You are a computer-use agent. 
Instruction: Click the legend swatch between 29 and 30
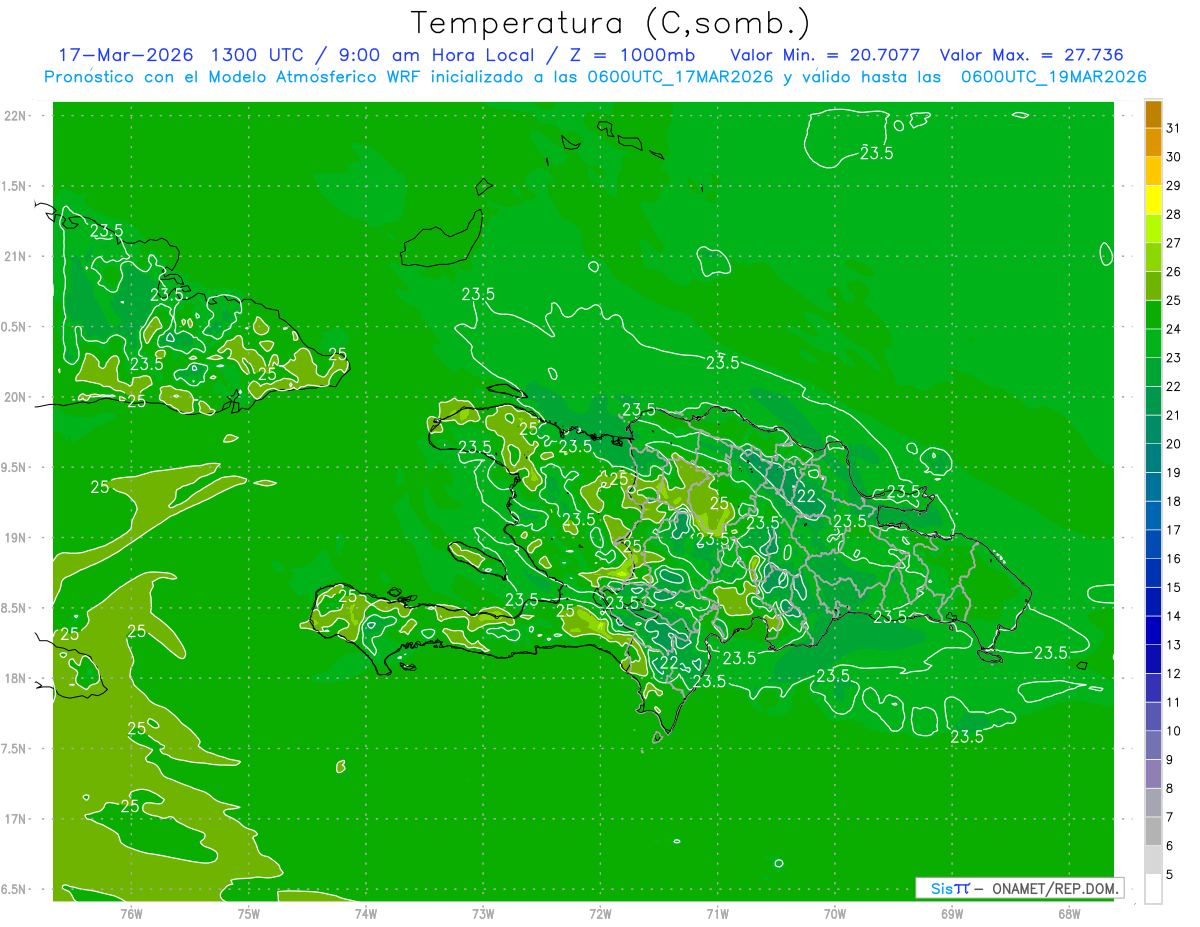(1153, 171)
